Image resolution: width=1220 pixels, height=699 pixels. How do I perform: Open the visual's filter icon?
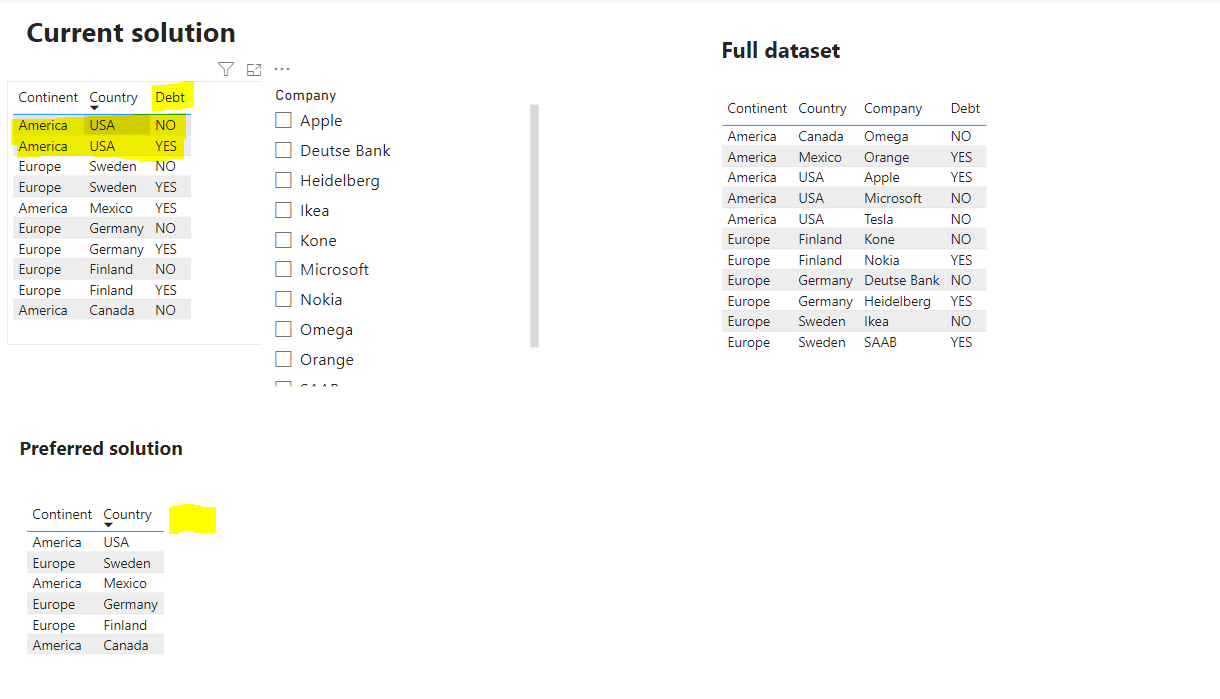[226, 69]
